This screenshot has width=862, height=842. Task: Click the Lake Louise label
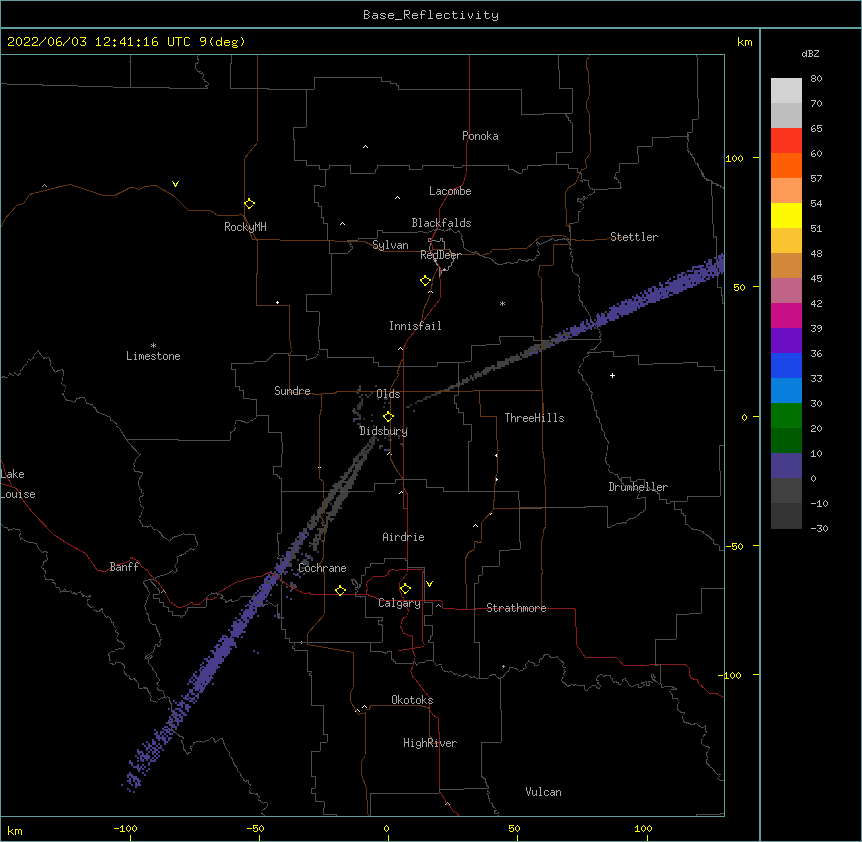coord(18,484)
